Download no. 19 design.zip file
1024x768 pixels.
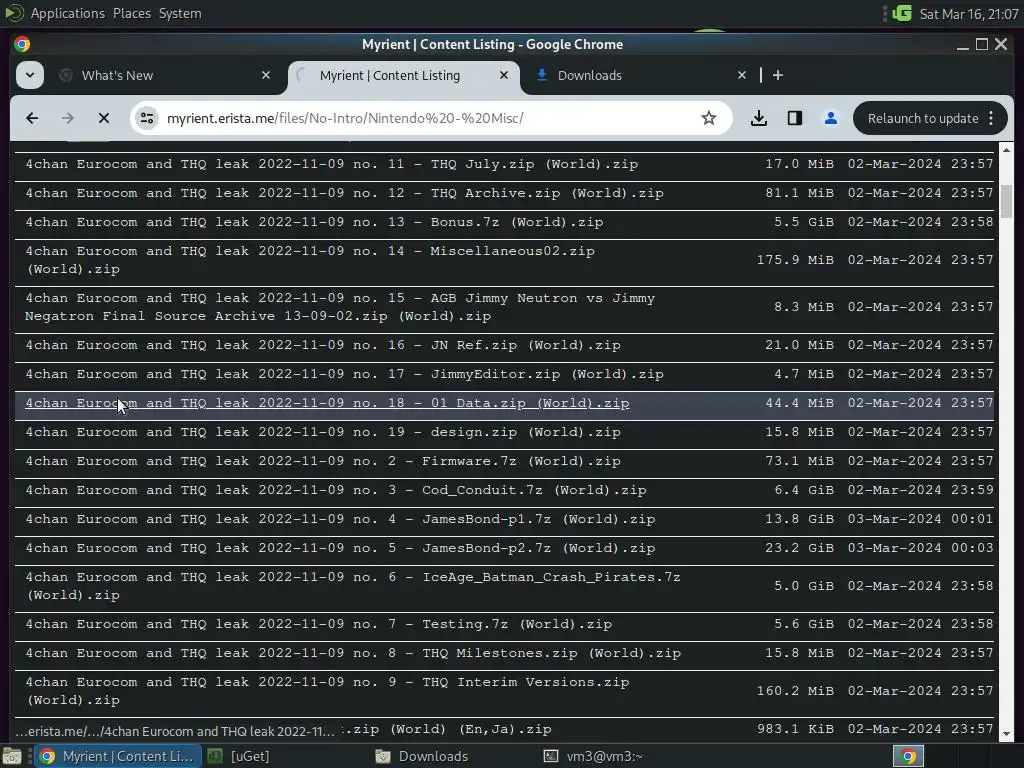tap(323, 432)
